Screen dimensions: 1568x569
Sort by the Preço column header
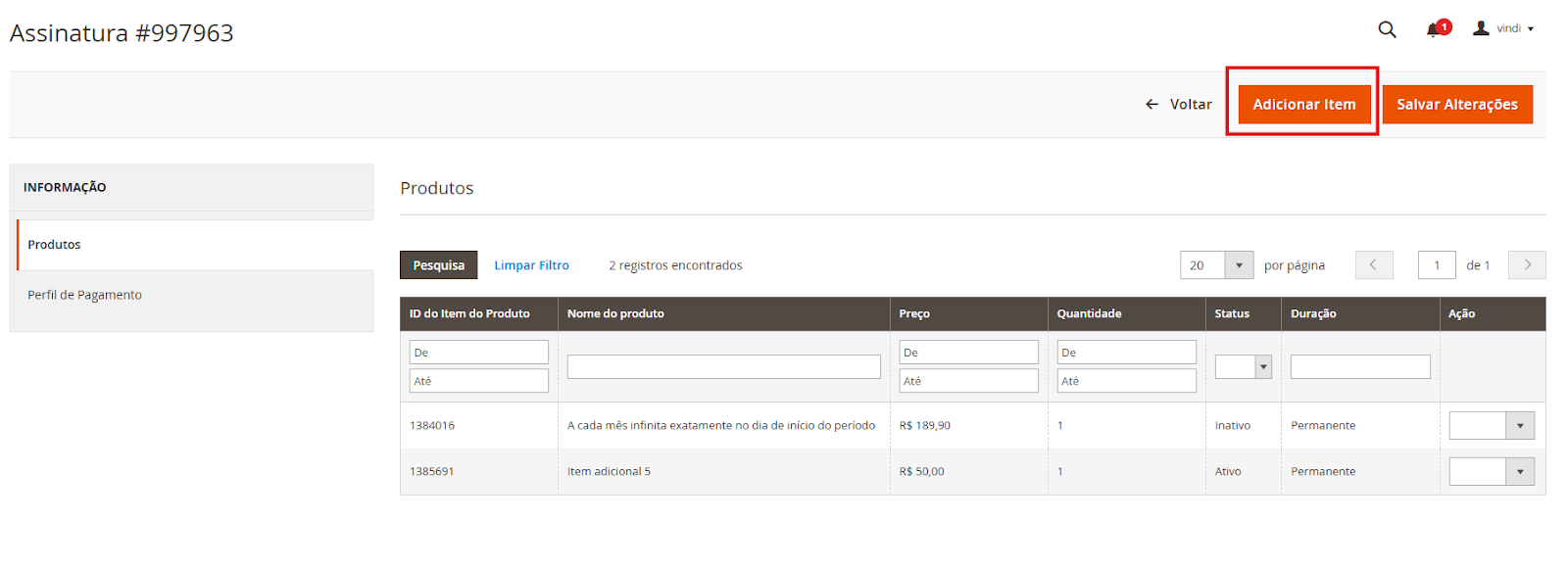(x=914, y=313)
